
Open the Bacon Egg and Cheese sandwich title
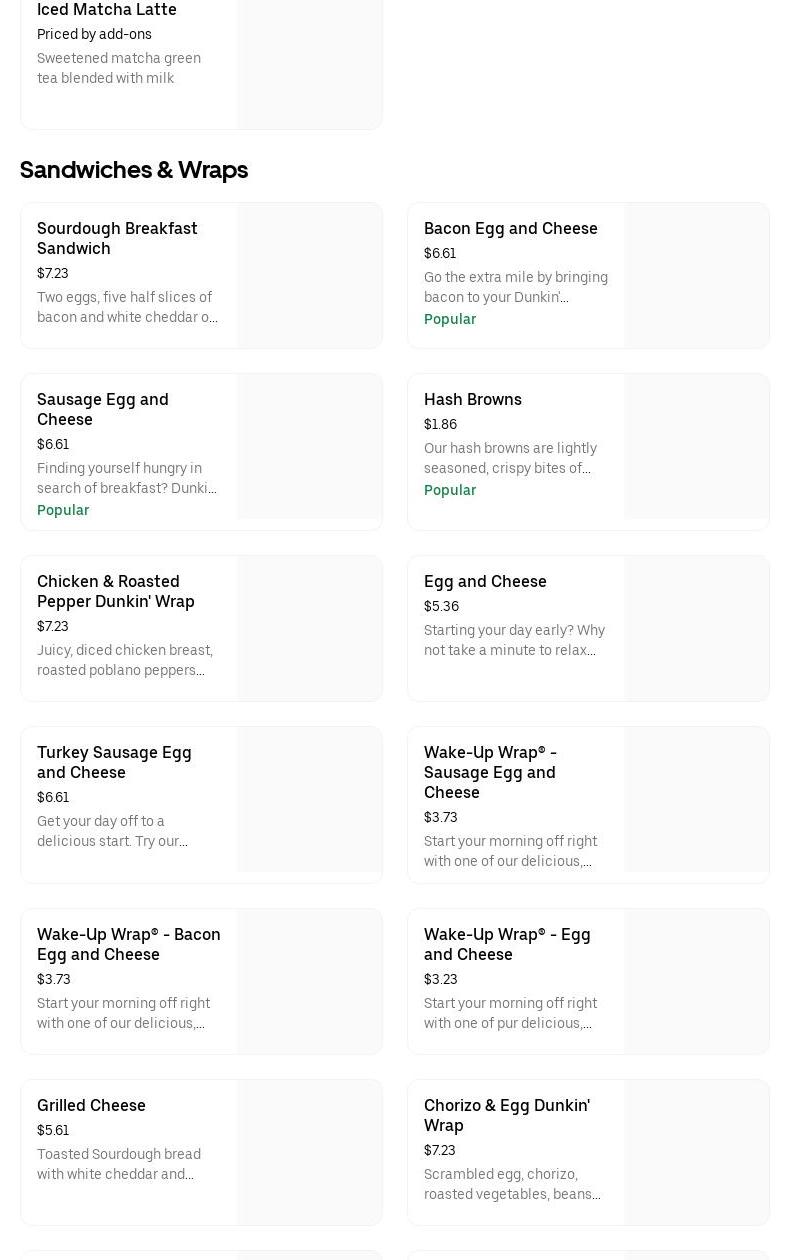pos(510,228)
